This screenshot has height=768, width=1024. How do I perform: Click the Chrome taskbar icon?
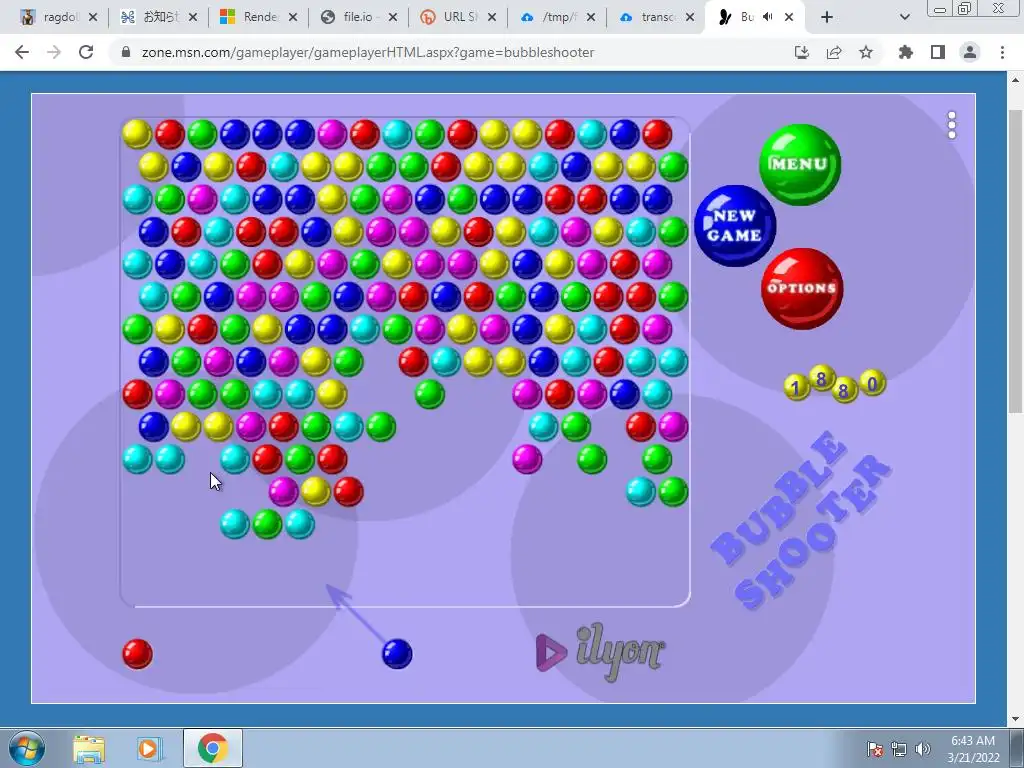pos(213,748)
